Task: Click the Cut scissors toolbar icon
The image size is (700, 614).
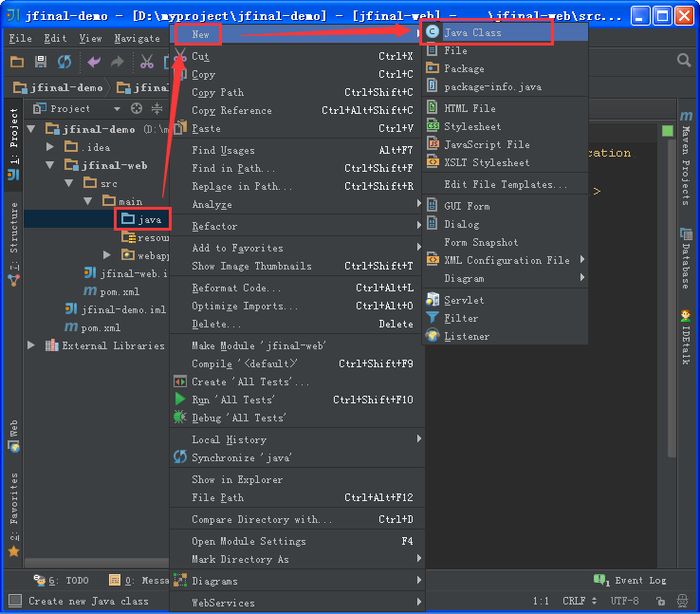Action: pos(146,62)
